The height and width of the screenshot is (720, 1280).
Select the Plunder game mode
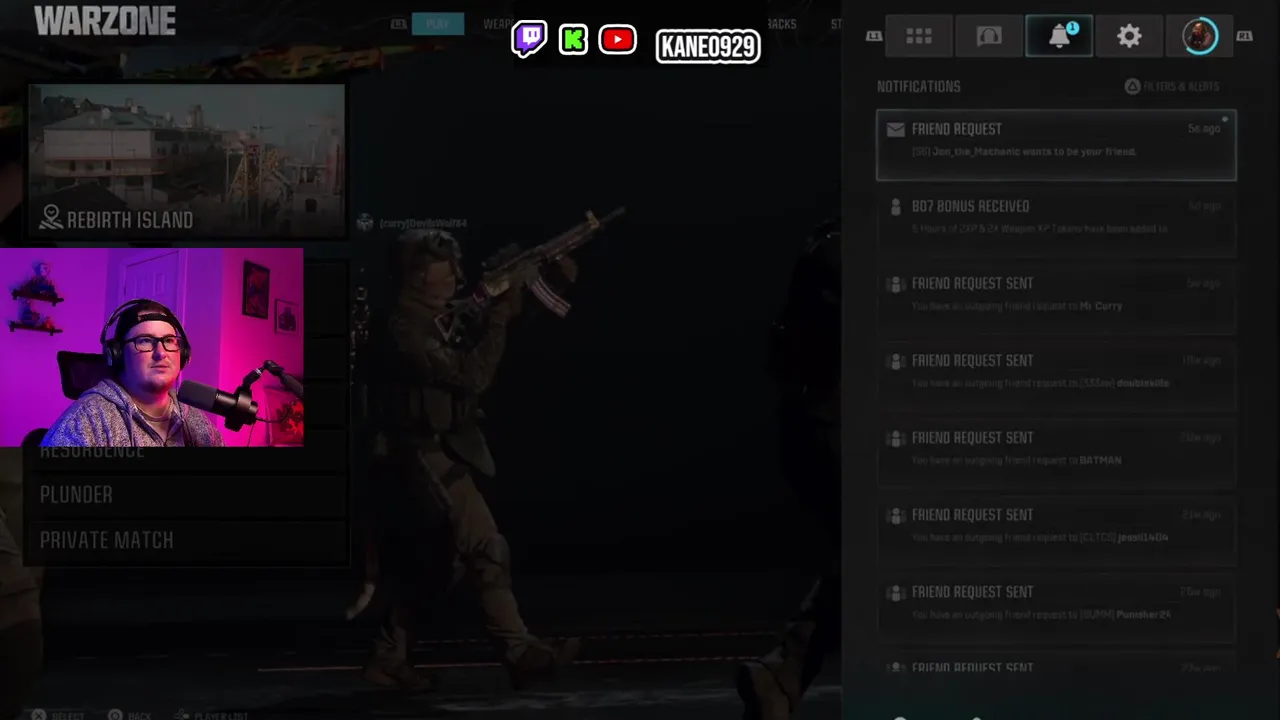click(x=186, y=495)
